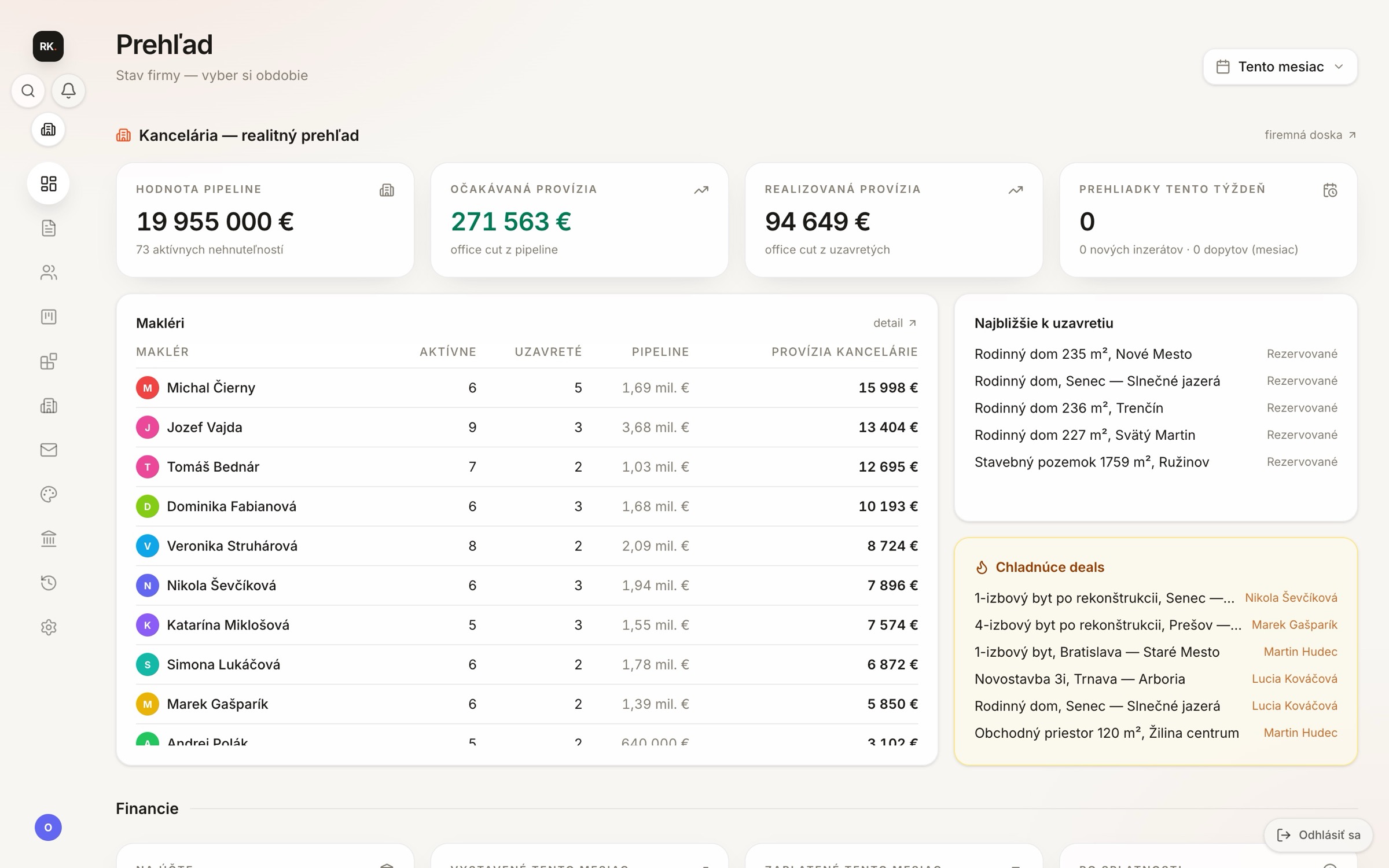
Task: Click Marek Gašparík in Makléri table
Action: pos(218,704)
